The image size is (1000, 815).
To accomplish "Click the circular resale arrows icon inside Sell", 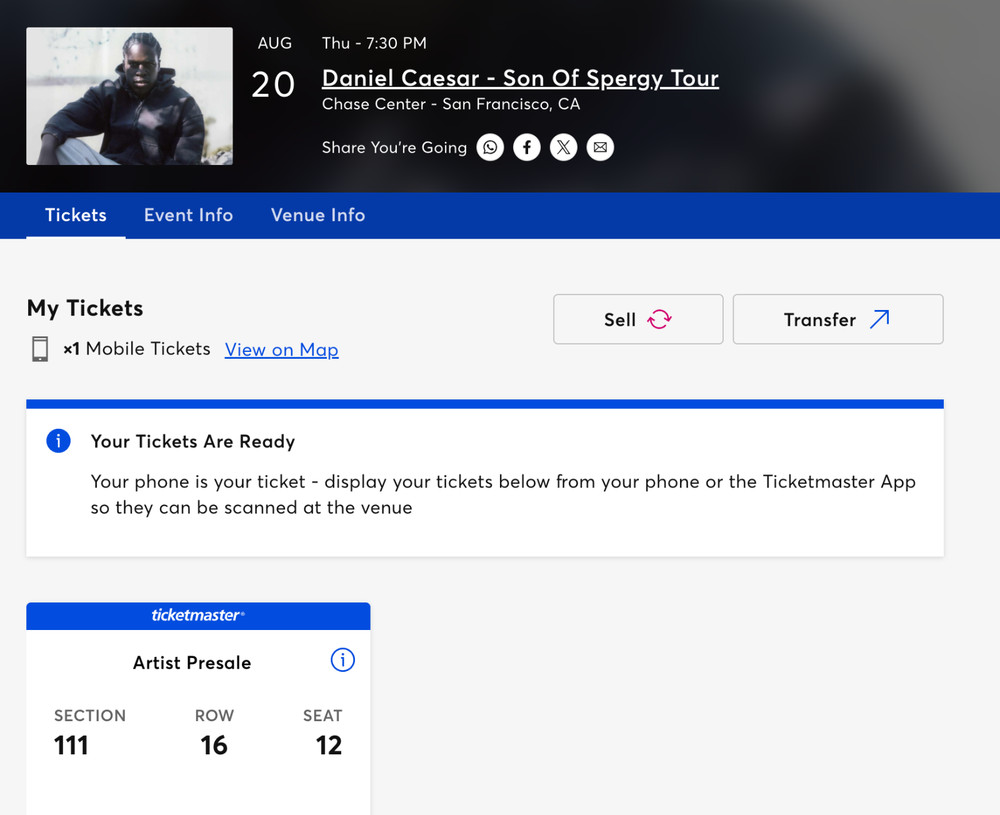I will coord(658,318).
